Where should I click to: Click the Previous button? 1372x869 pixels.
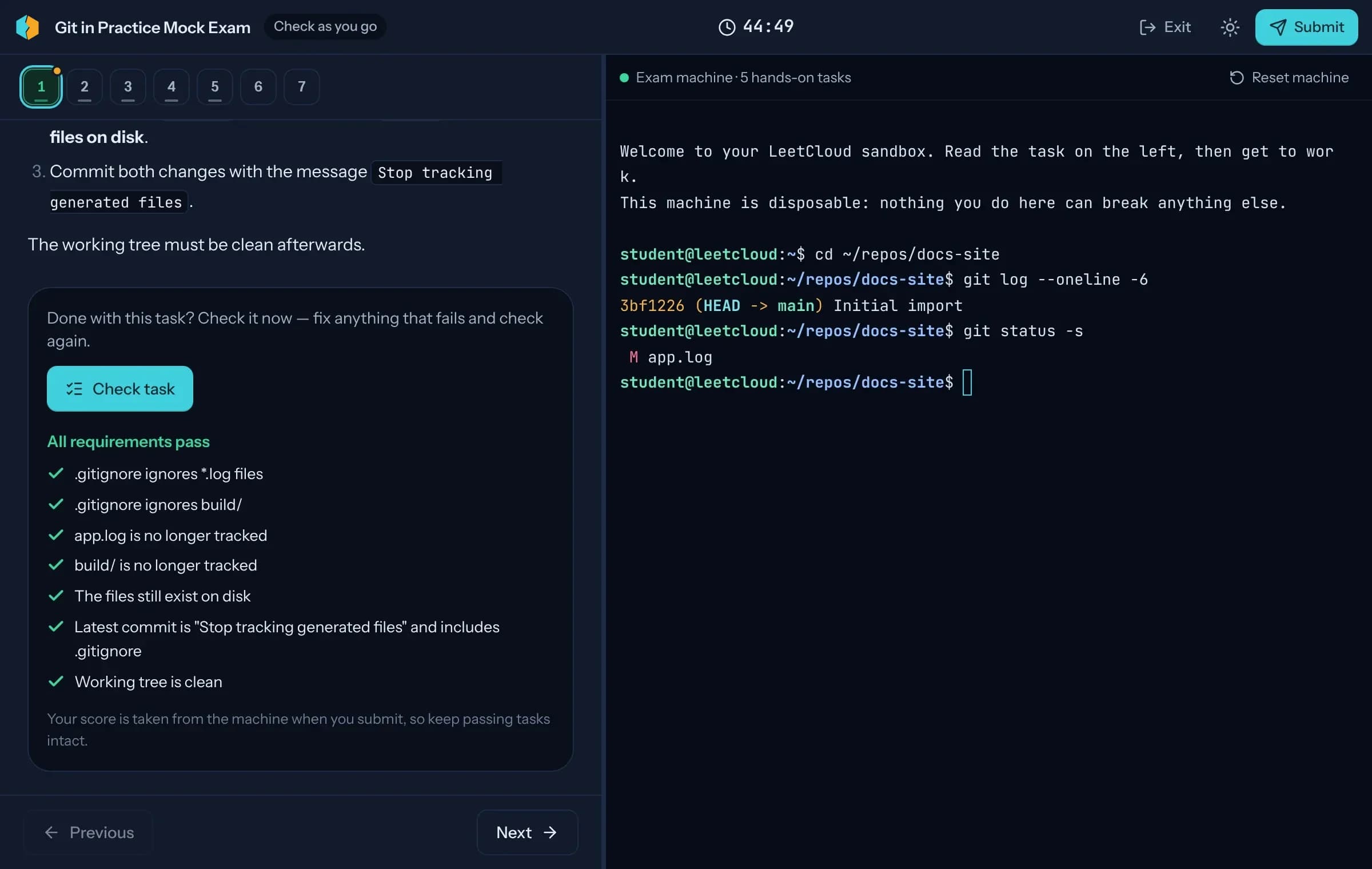click(89, 832)
